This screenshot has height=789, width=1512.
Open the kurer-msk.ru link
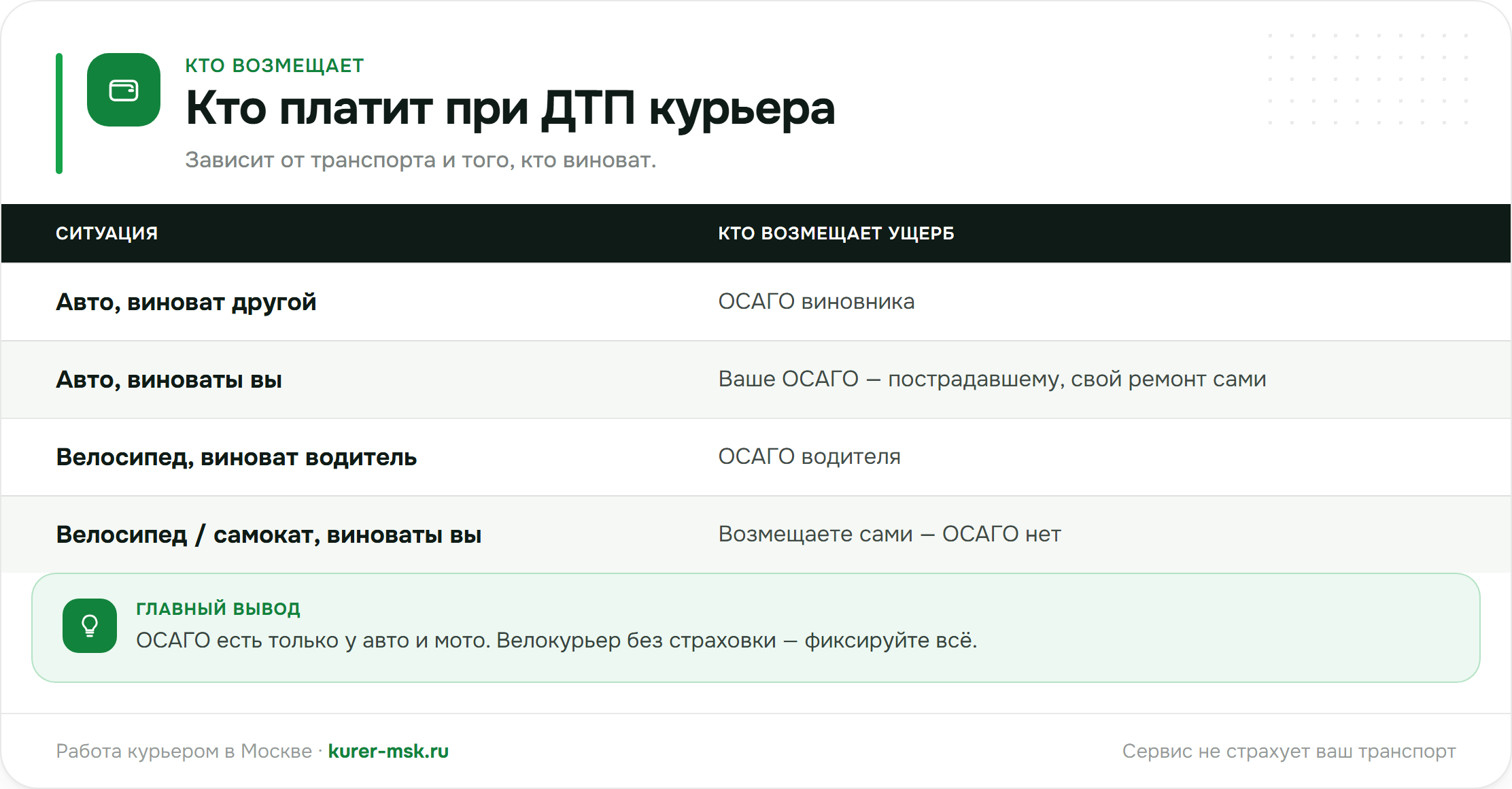tap(388, 751)
